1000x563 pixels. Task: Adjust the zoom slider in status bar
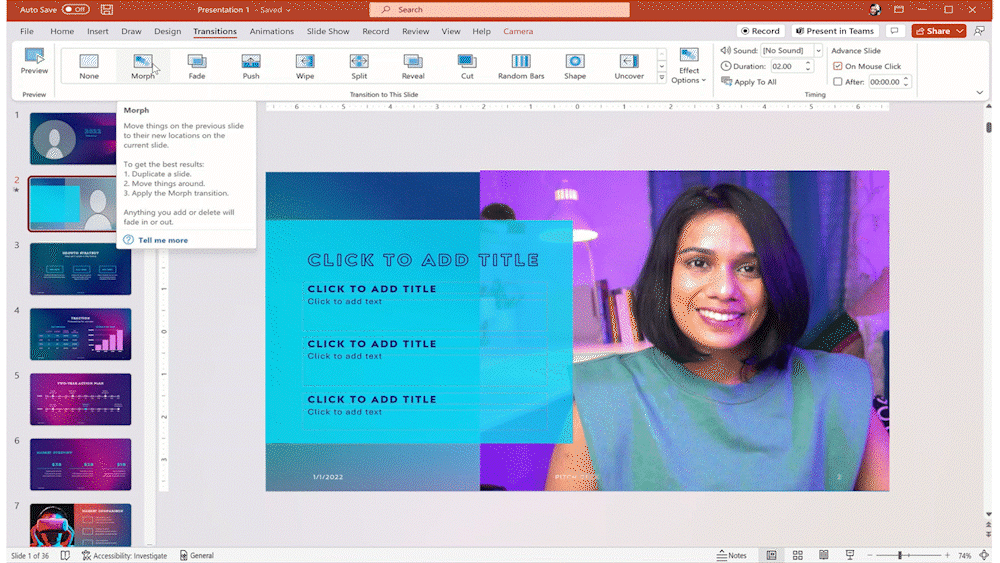[x=900, y=555]
